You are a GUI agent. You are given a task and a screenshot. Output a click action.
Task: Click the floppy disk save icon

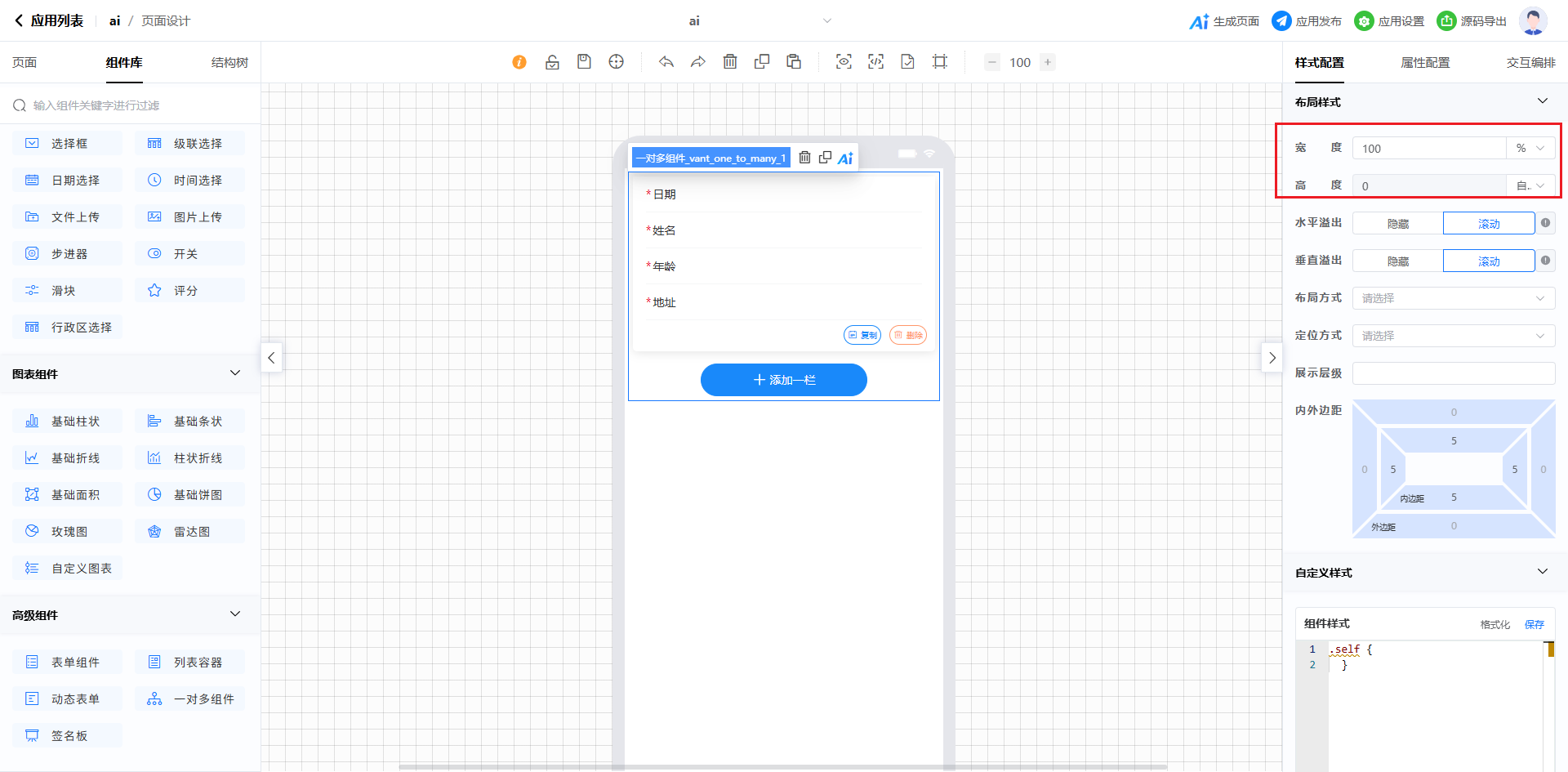tap(584, 62)
